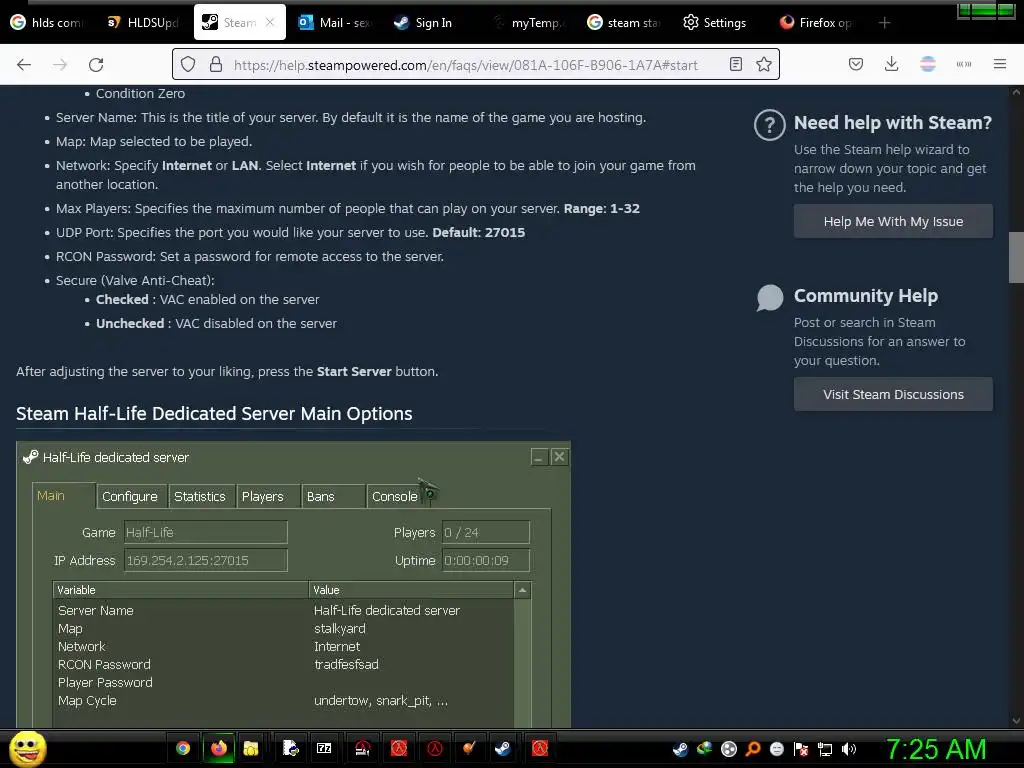Open the smiley face start button
Image resolution: width=1024 pixels, height=768 pixels.
27,748
